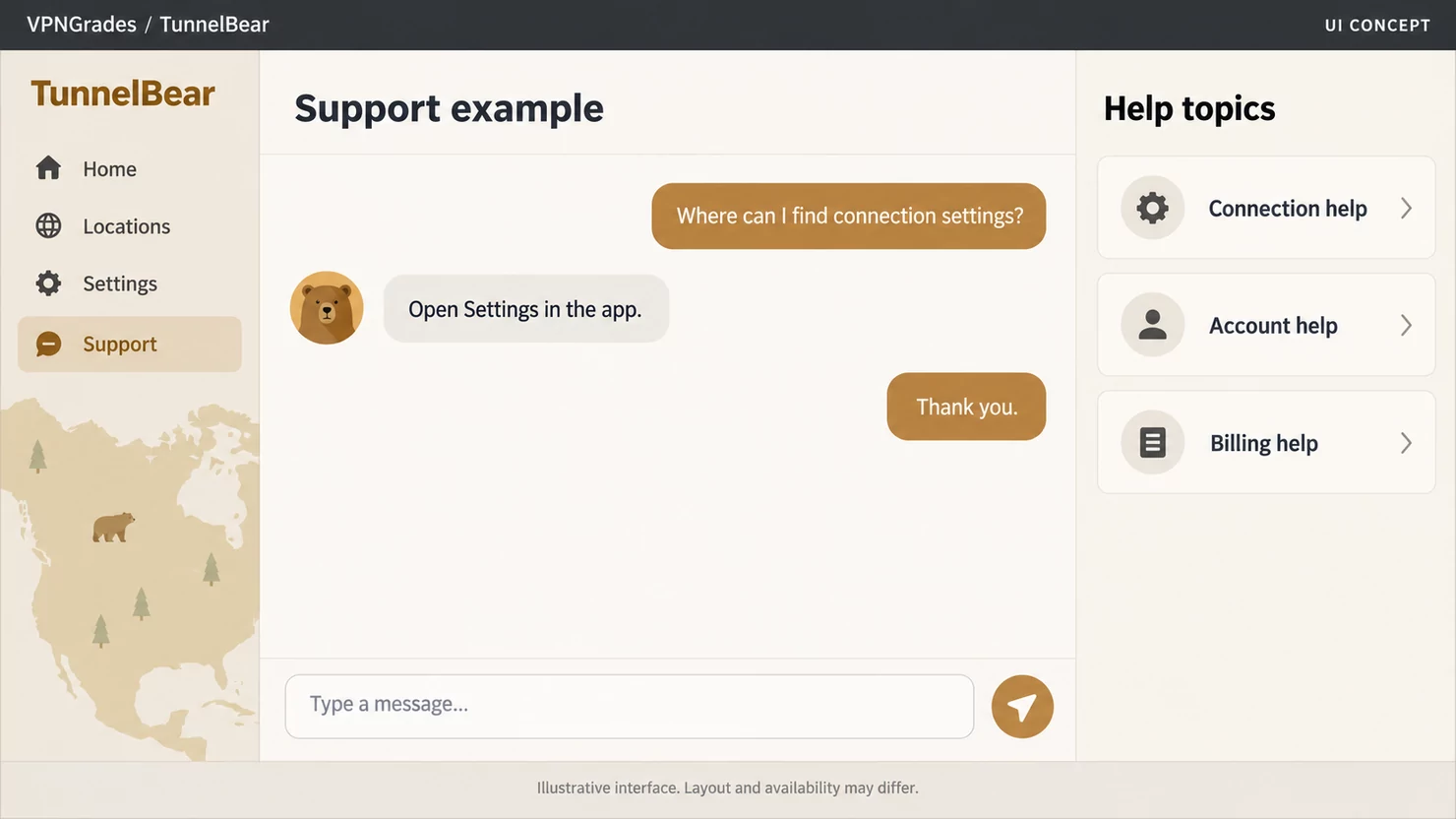Expand Account help with its chevron
Screen dimensions: 1456x819
coord(1406,325)
